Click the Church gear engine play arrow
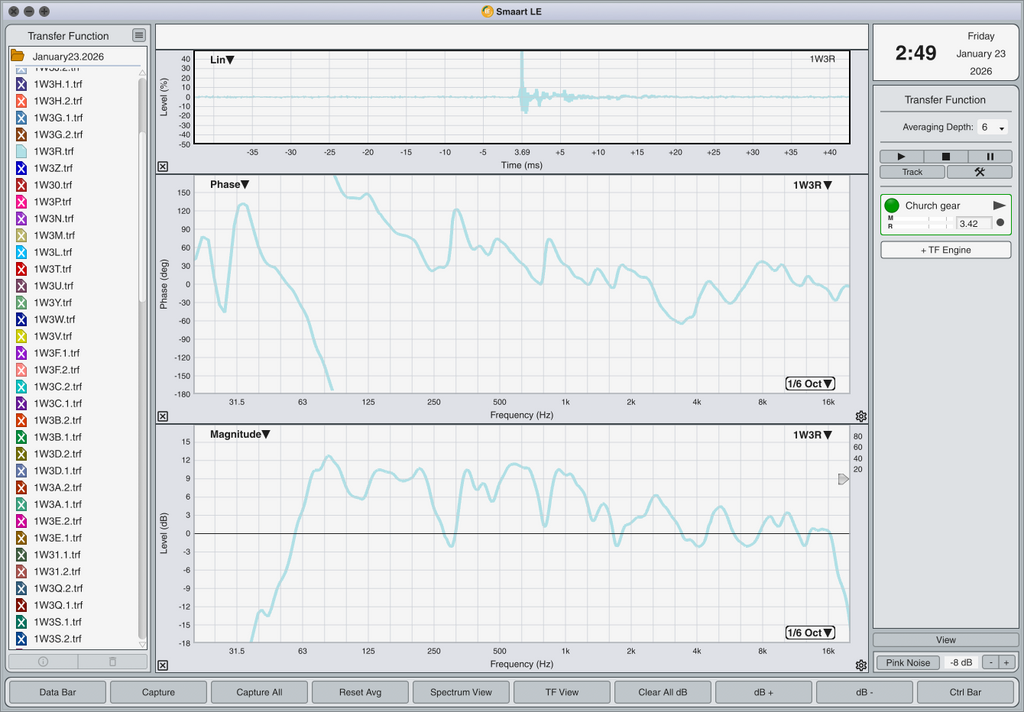The image size is (1024, 712). coord(998,205)
